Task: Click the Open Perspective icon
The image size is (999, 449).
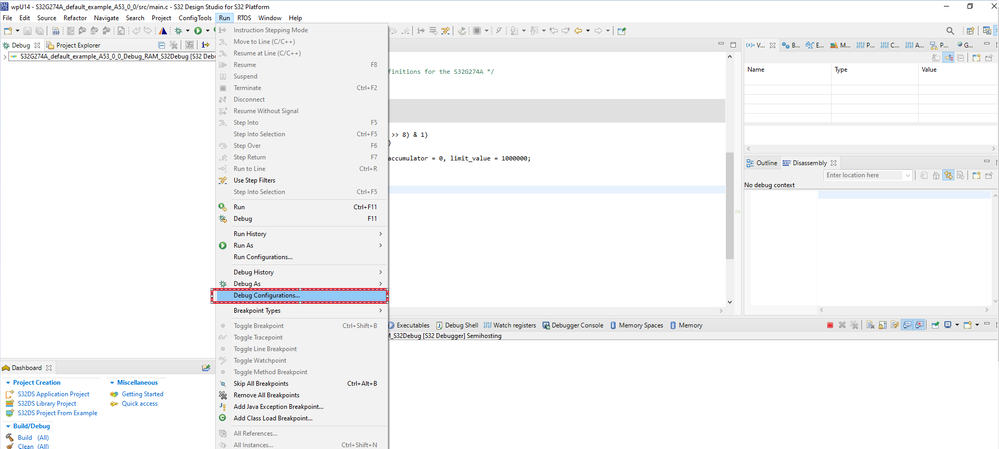Action: (x=970, y=31)
